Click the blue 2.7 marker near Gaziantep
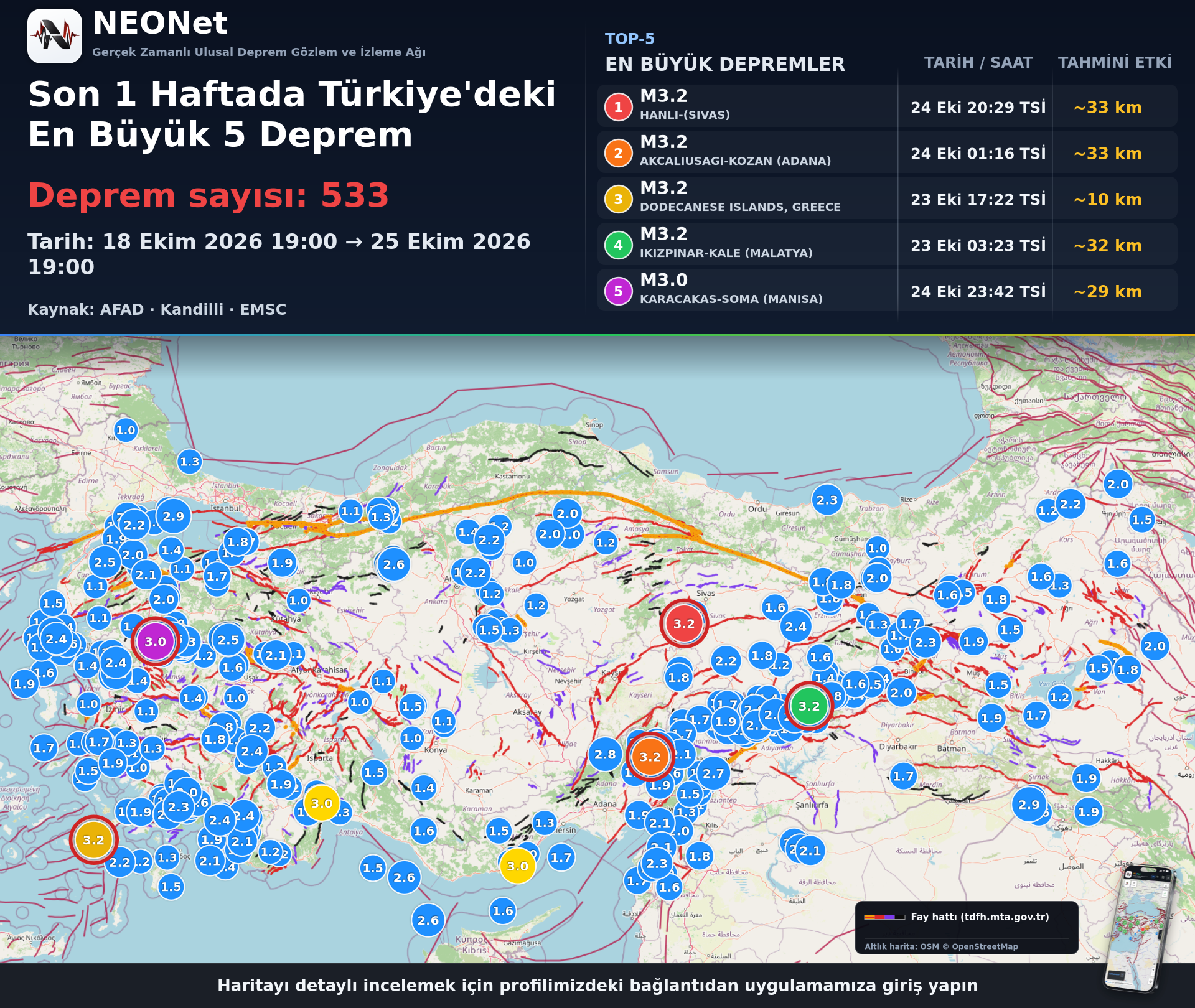 (x=713, y=773)
